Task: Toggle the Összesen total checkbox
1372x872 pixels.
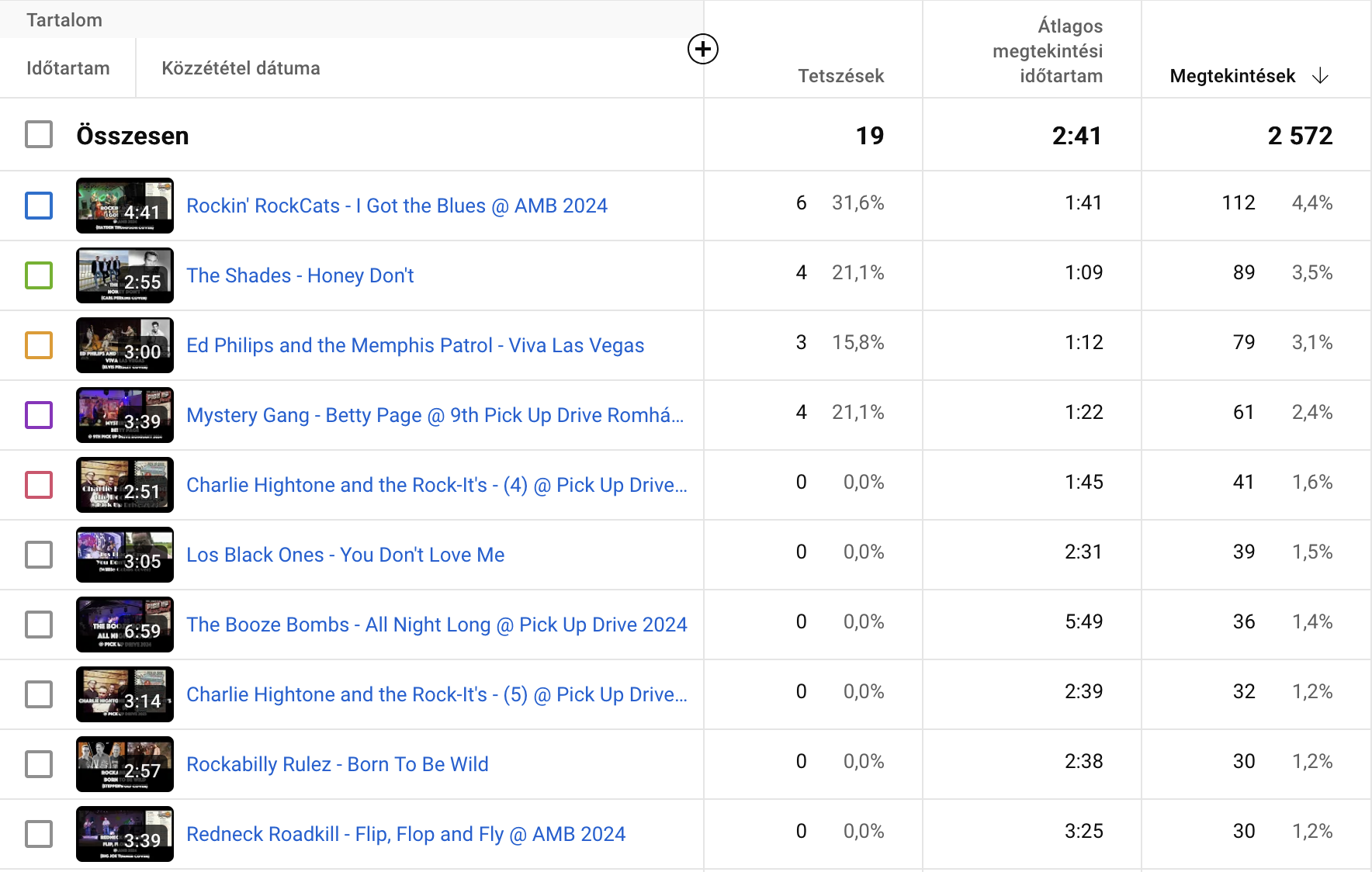Action: pos(39,135)
